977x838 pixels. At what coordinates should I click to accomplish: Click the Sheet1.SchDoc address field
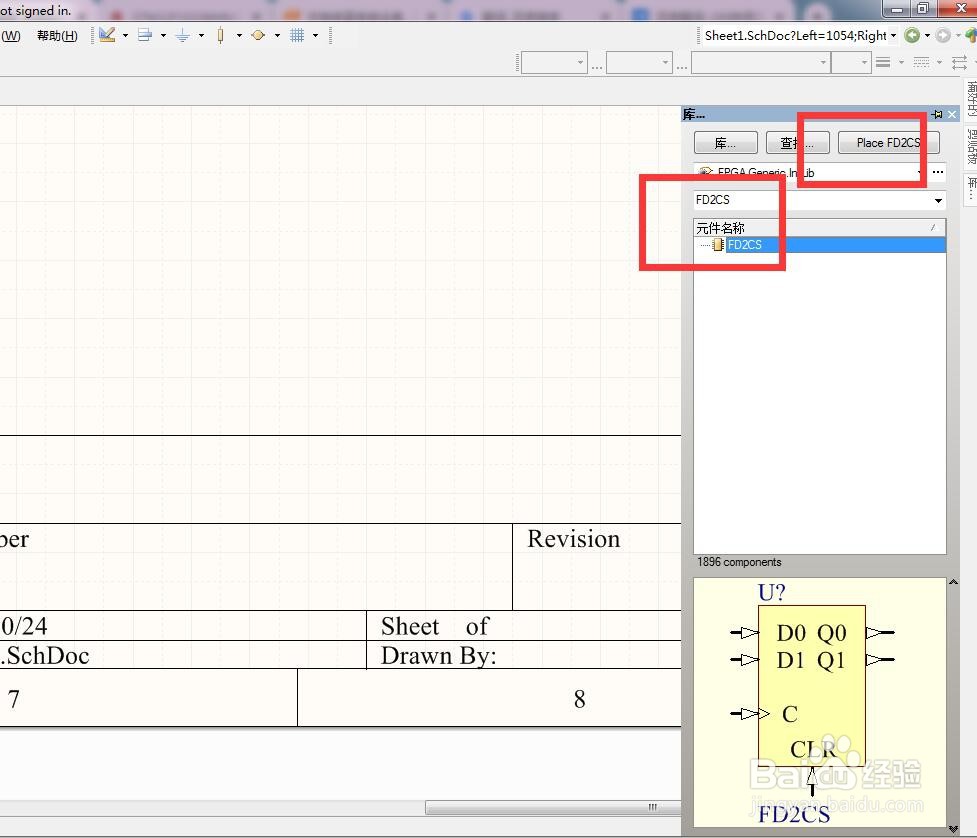[x=795, y=36]
